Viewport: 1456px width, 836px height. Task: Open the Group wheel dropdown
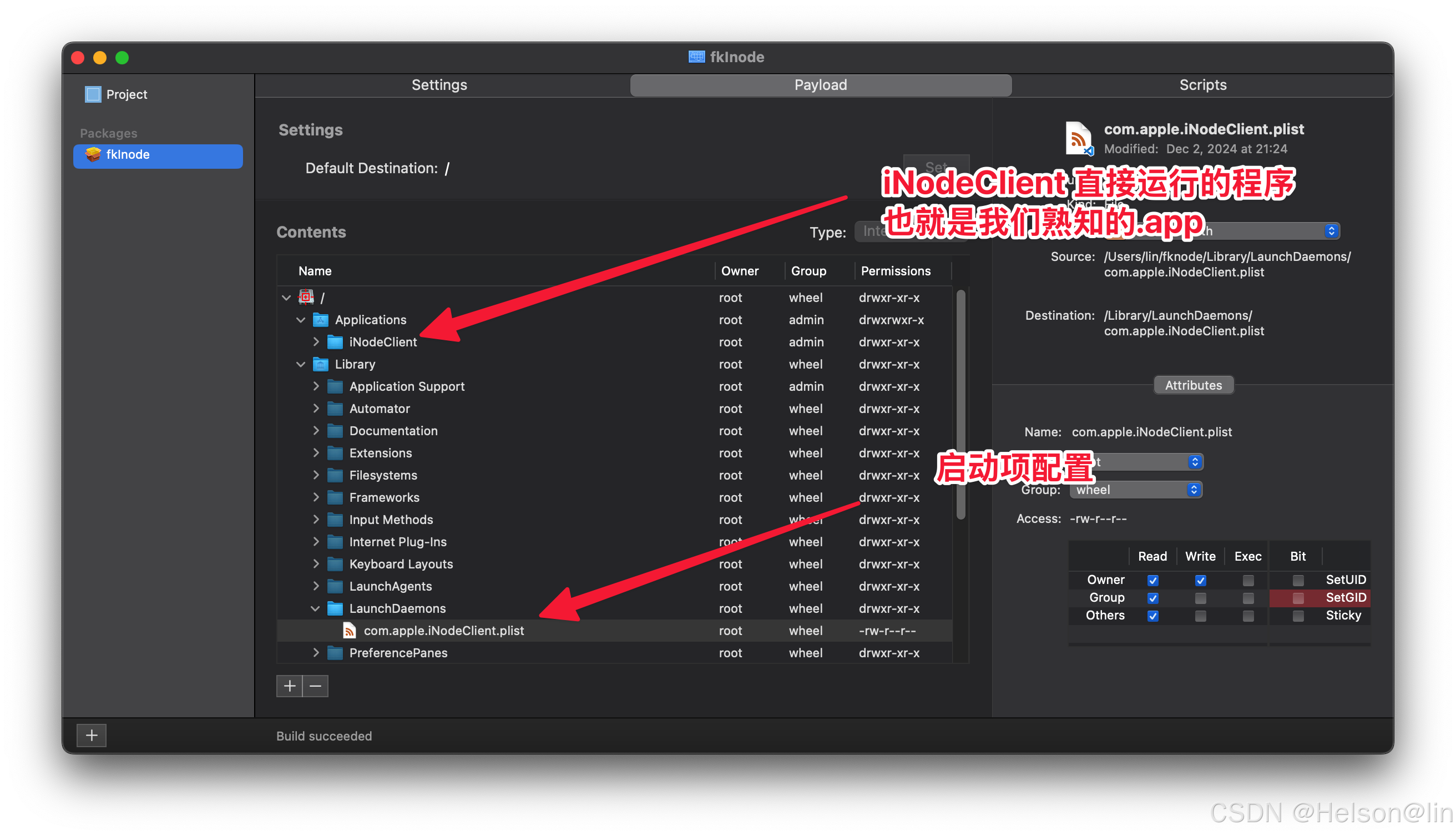click(x=1136, y=490)
